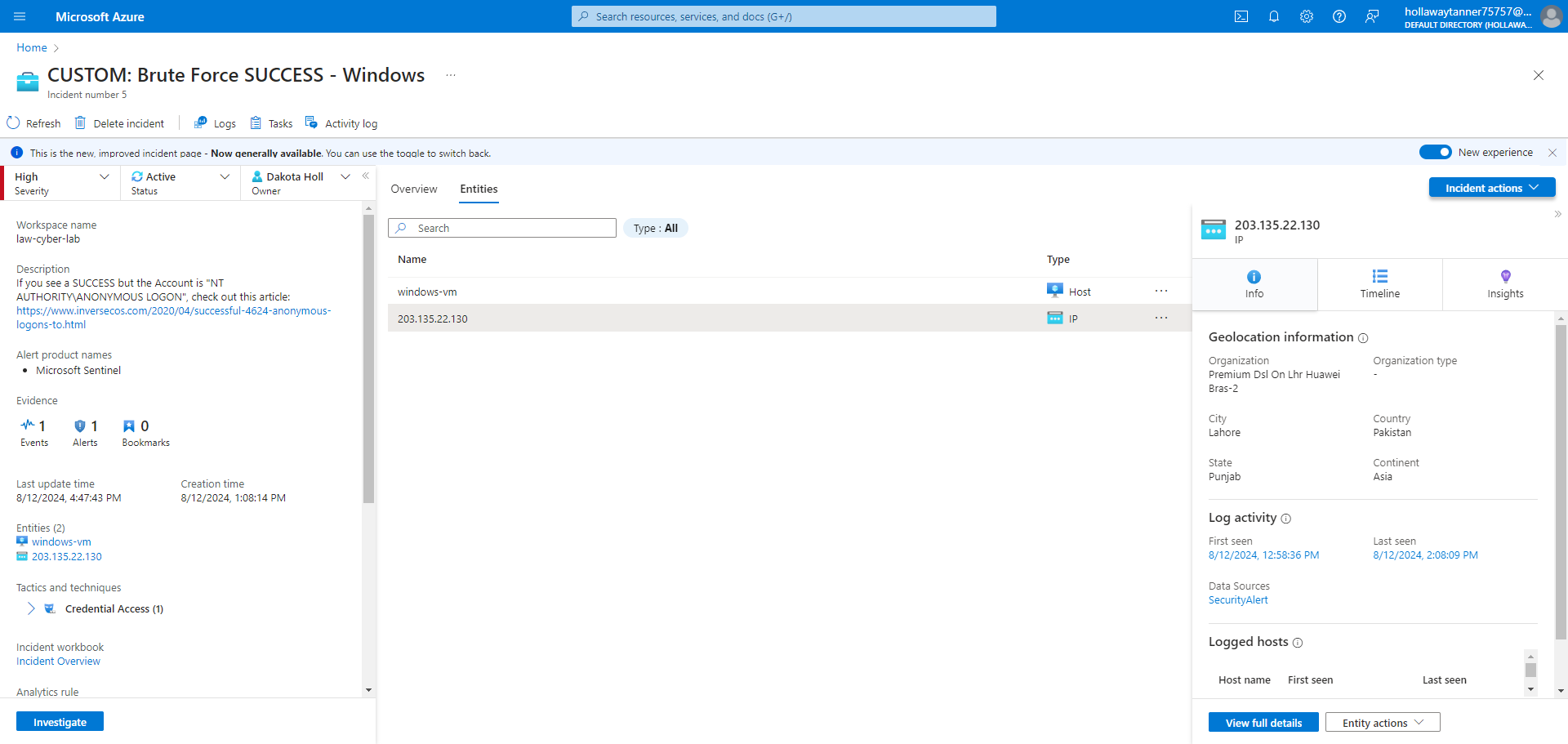This screenshot has width=1568, height=744.
Task: Open the Alerts evidence shield icon
Action: [80, 425]
